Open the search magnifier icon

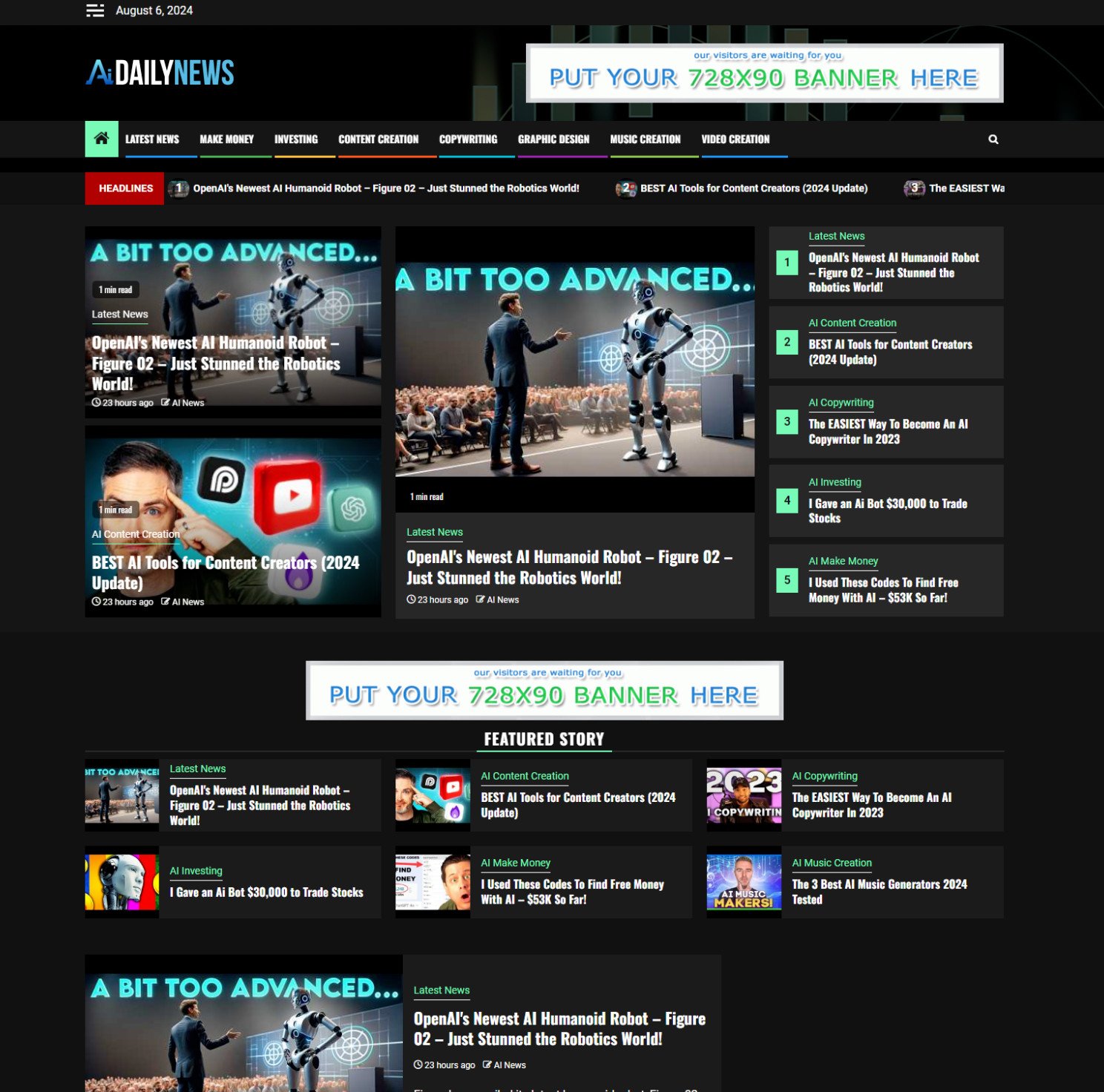pyautogui.click(x=993, y=139)
